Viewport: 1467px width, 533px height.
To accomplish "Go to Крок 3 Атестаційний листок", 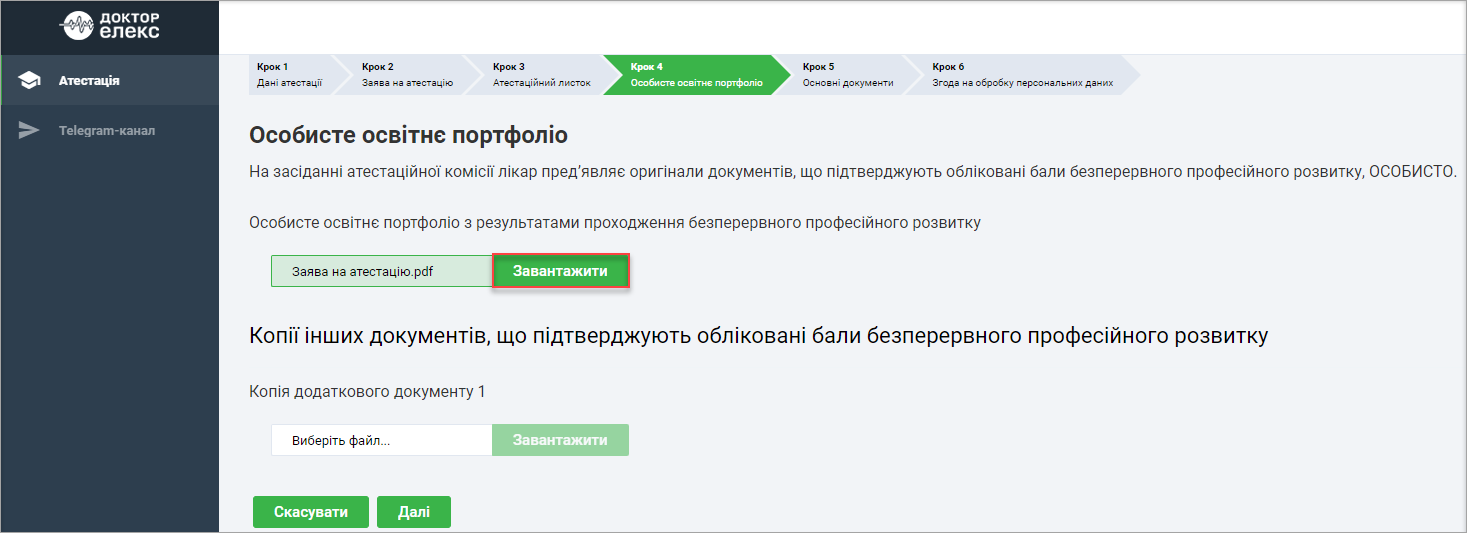I will coord(541,75).
